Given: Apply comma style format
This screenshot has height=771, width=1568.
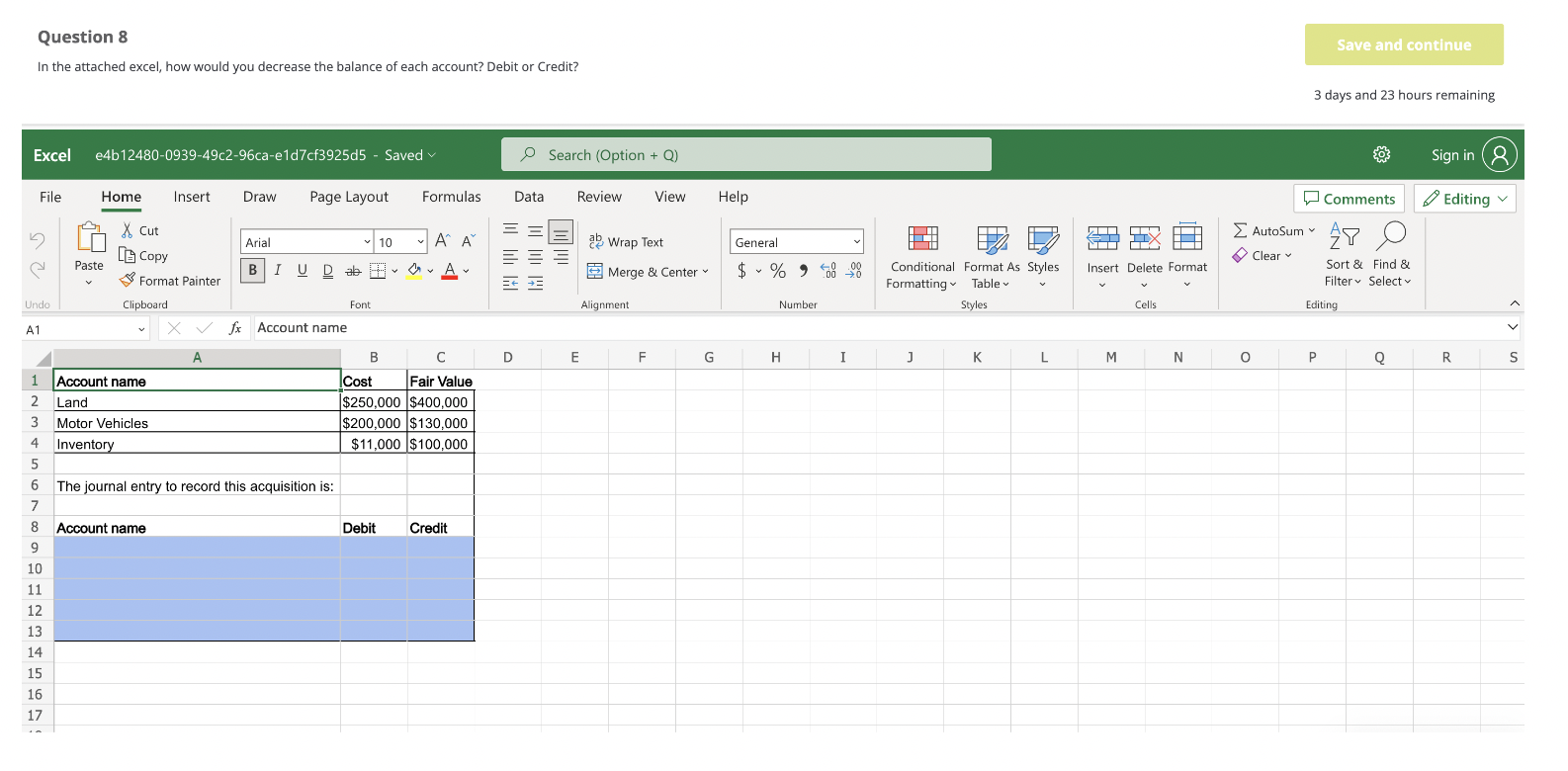Looking at the screenshot, I should [803, 270].
